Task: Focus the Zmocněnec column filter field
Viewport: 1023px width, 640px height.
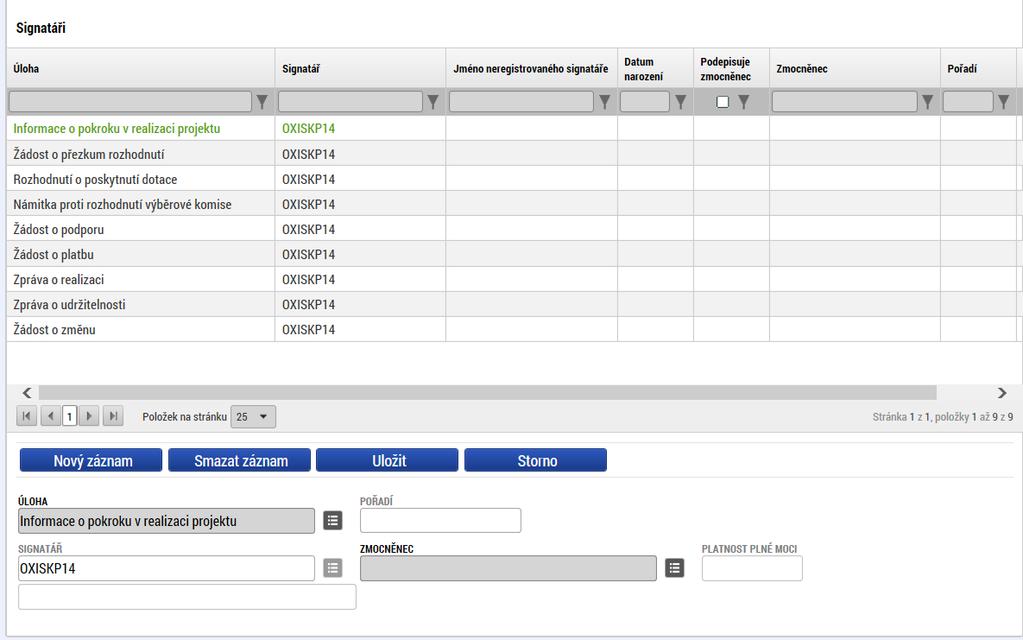Action: point(844,102)
